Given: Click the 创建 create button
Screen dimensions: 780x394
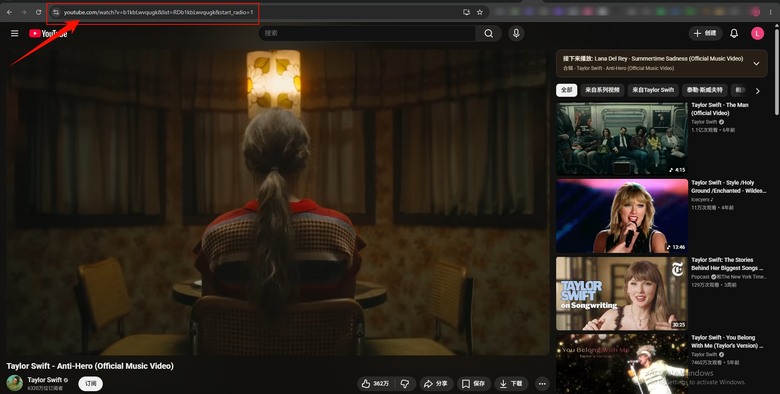Looking at the screenshot, I should 705,33.
